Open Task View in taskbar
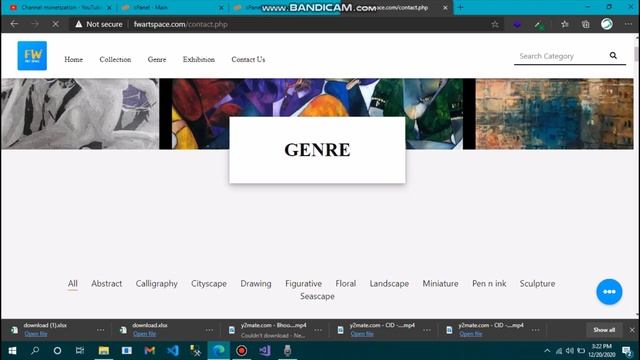The height and width of the screenshot is (360, 640). click(x=80, y=351)
